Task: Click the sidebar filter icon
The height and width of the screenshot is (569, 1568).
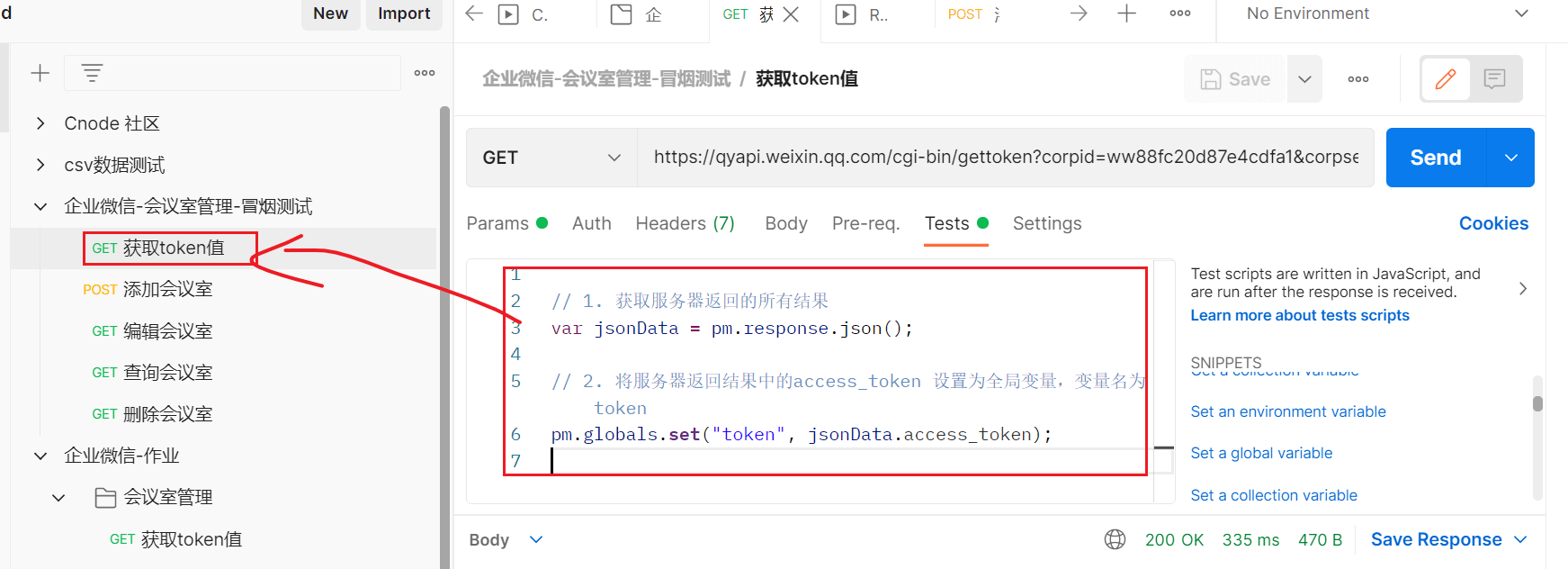Action: tap(92, 73)
